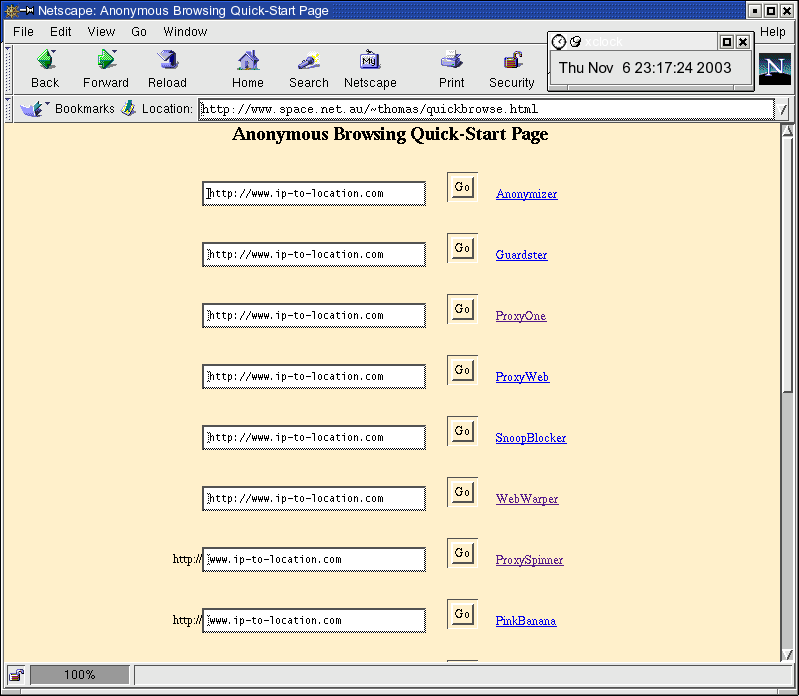Screen dimensions: 799x696
Task: Open the ProxySpinner link
Action: click(x=529, y=560)
